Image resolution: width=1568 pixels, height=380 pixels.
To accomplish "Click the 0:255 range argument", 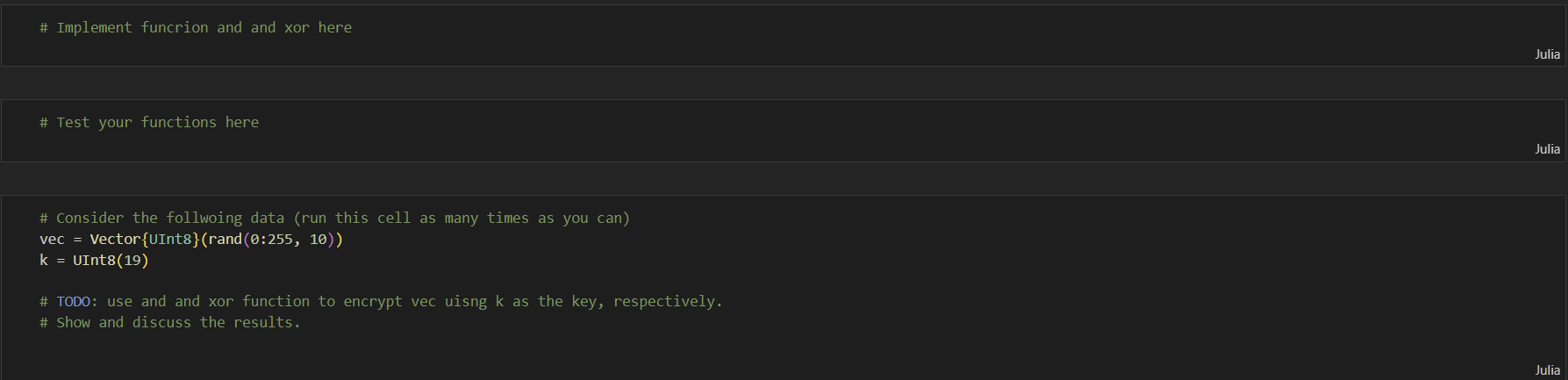I will 271,239.
